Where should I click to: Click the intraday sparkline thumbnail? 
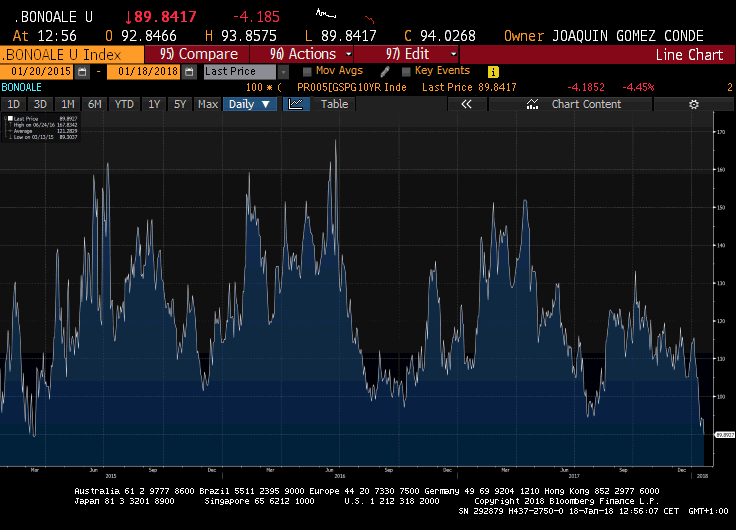click(x=326, y=14)
